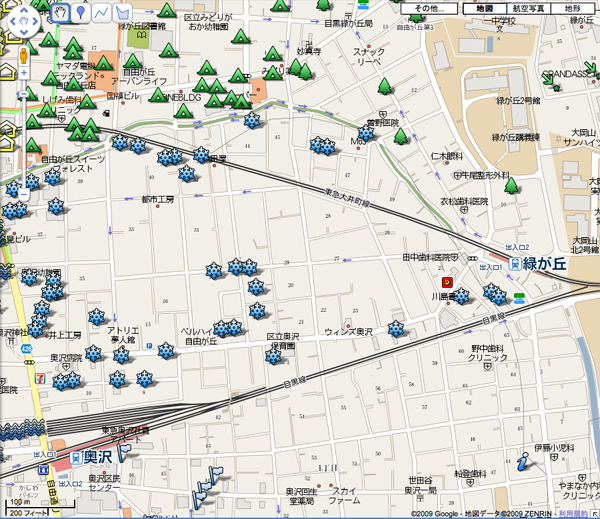The width and height of the screenshot is (600, 519).
Task: Open the 利用規約 terms link
Action: click(x=578, y=512)
